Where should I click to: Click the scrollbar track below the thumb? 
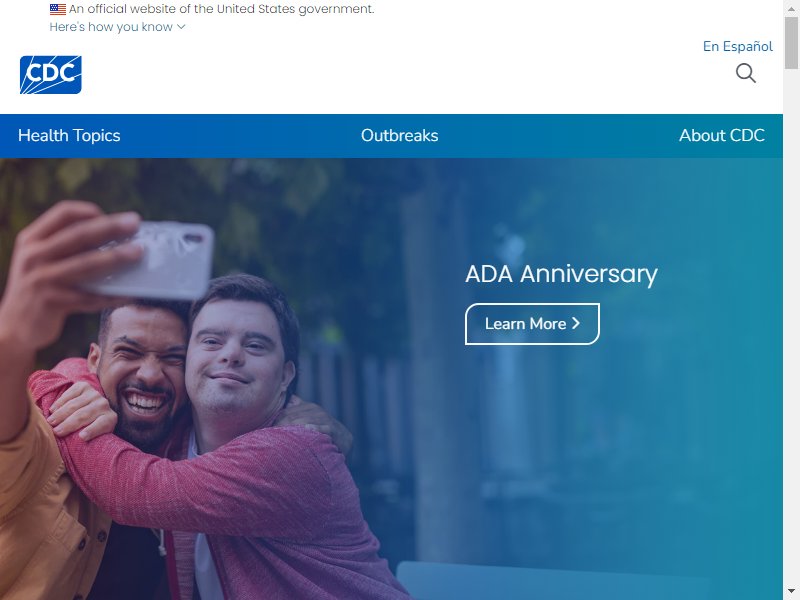pos(791,327)
